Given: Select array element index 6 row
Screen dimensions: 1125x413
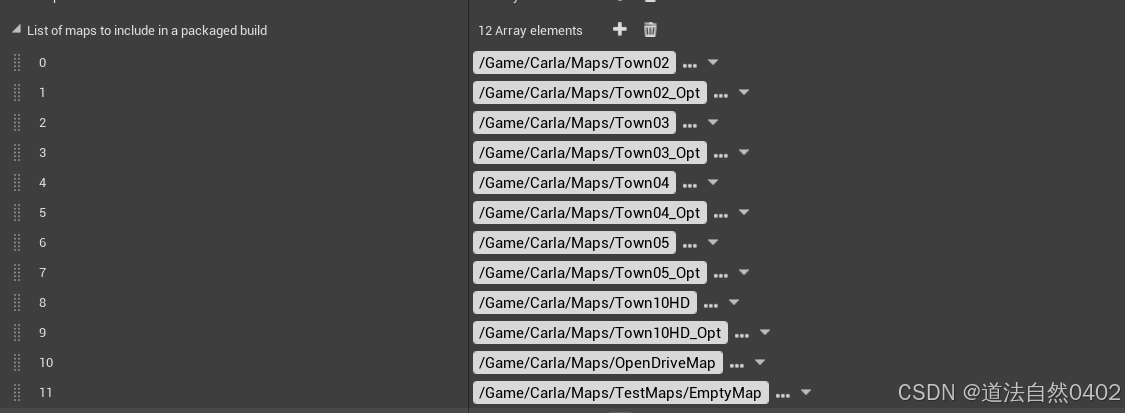Looking at the screenshot, I should coord(234,242).
